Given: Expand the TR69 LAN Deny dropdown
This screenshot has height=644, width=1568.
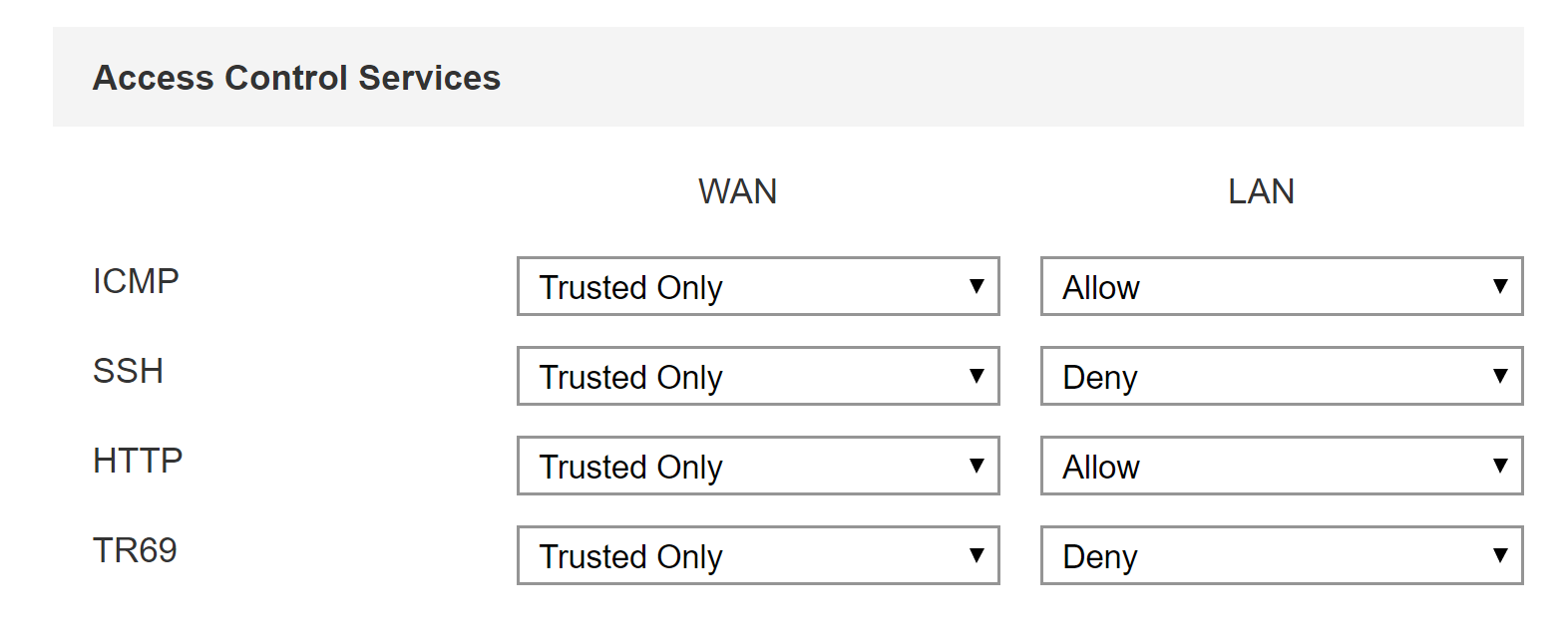Looking at the screenshot, I should pyautogui.click(x=1281, y=556).
